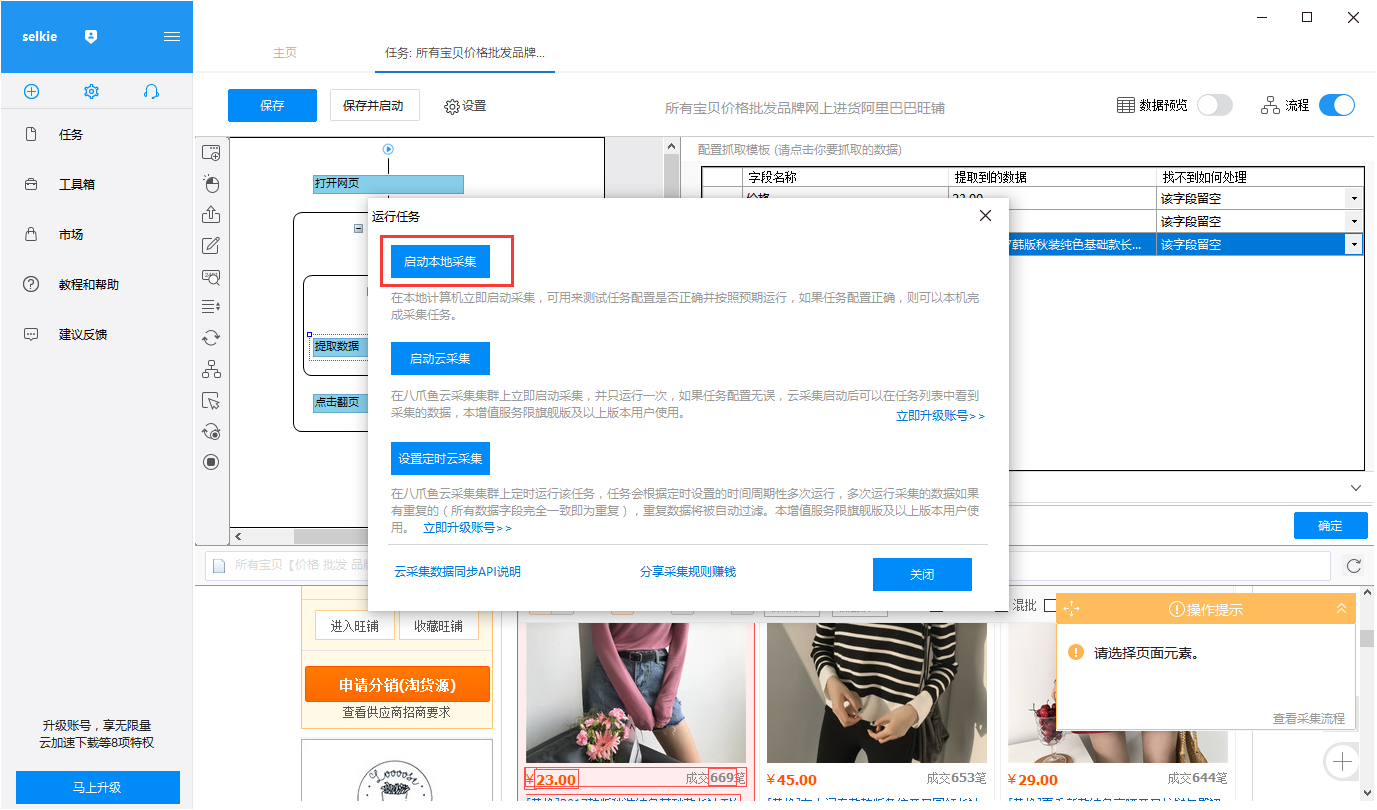Tick the checkbox right of 混批
This screenshot has width=1377, height=810.
1049,605
